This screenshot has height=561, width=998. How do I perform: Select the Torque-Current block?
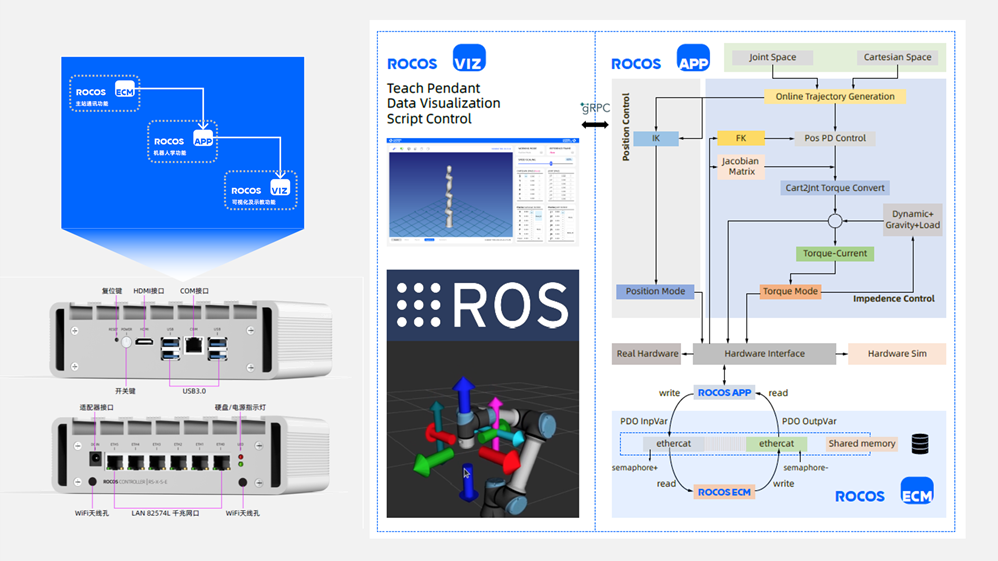pyautogui.click(x=834, y=253)
